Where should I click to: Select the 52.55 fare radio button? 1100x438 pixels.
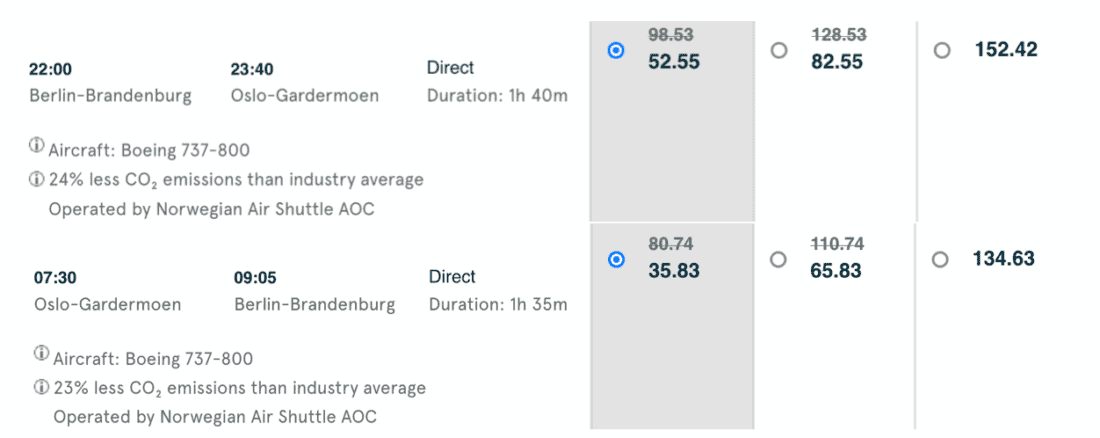pyautogui.click(x=616, y=49)
